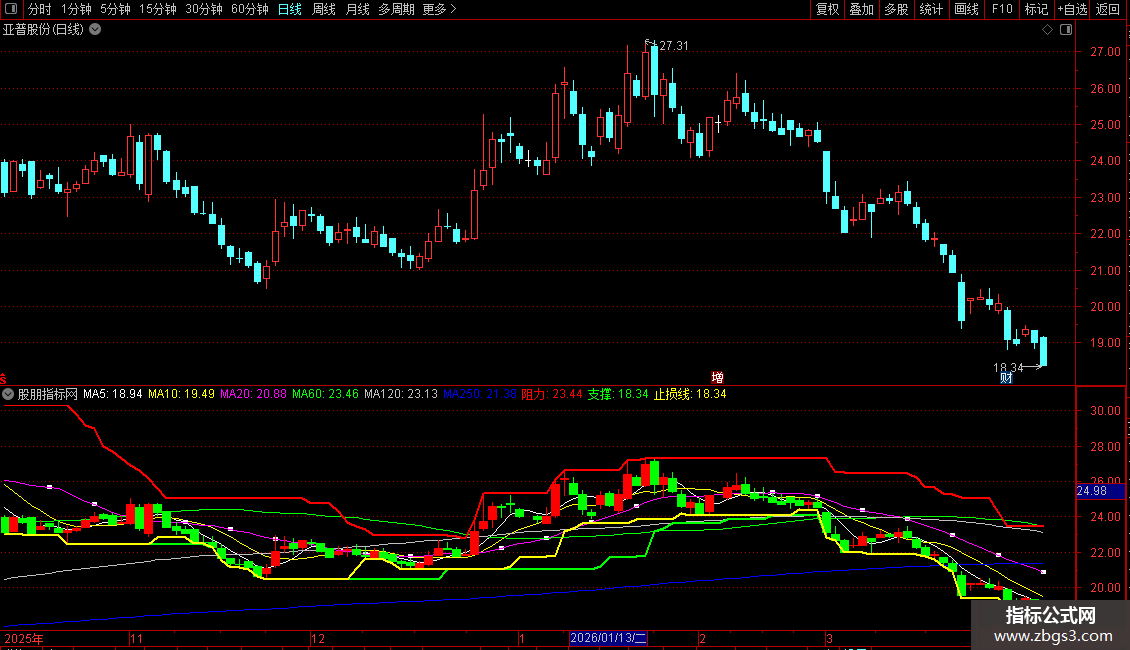Click the diamond icon above price axis
Image resolution: width=1130 pixels, height=650 pixels.
(x=1048, y=30)
